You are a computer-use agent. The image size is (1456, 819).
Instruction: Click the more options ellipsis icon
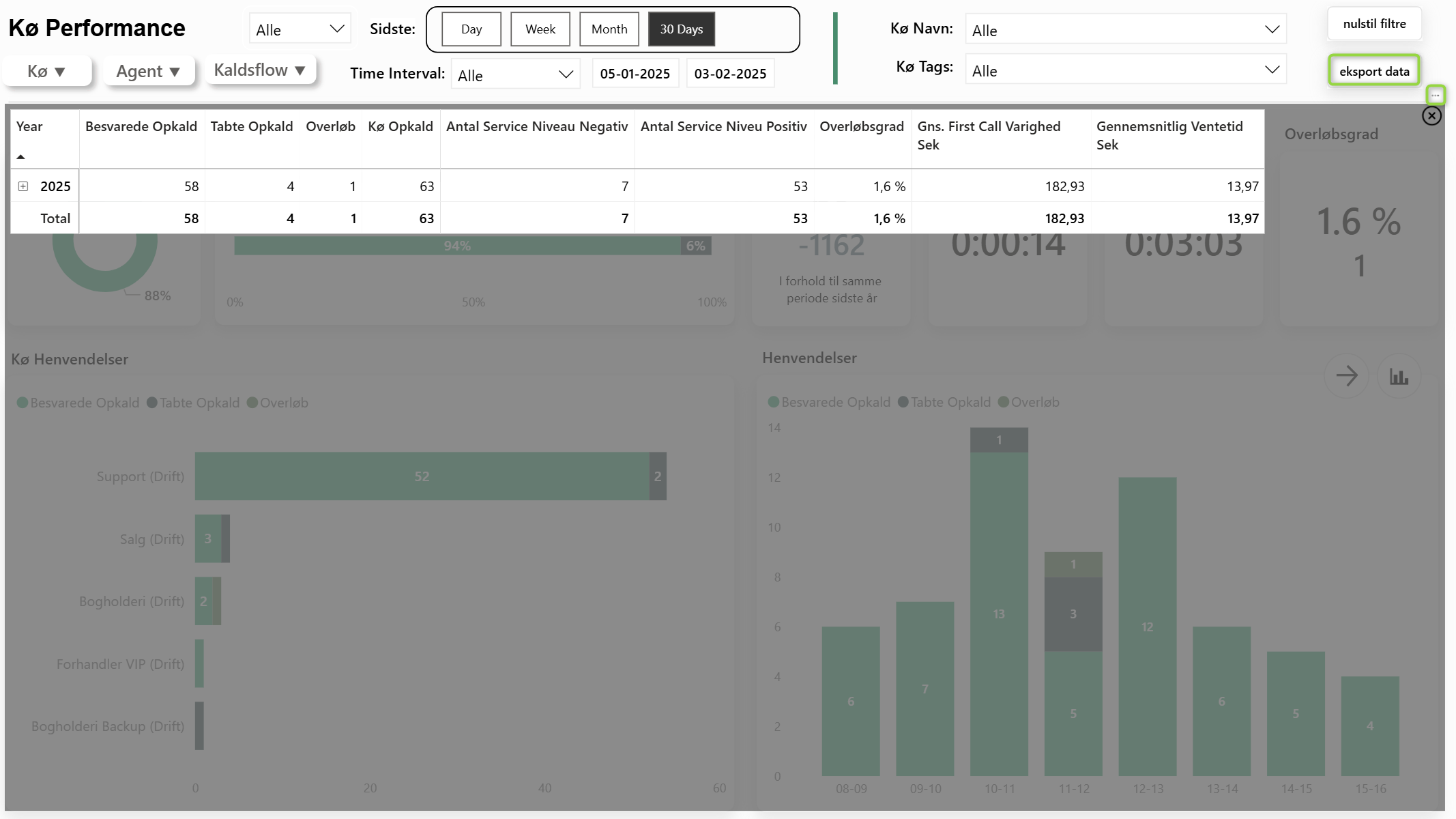point(1436,96)
